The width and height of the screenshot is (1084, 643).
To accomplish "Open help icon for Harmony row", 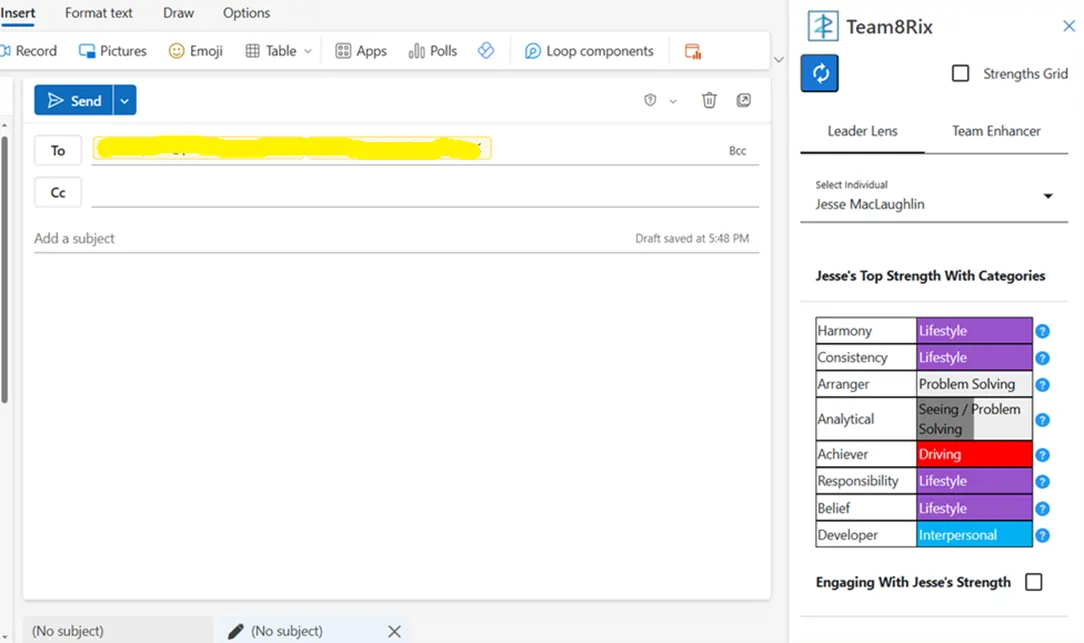I will [x=1043, y=331].
